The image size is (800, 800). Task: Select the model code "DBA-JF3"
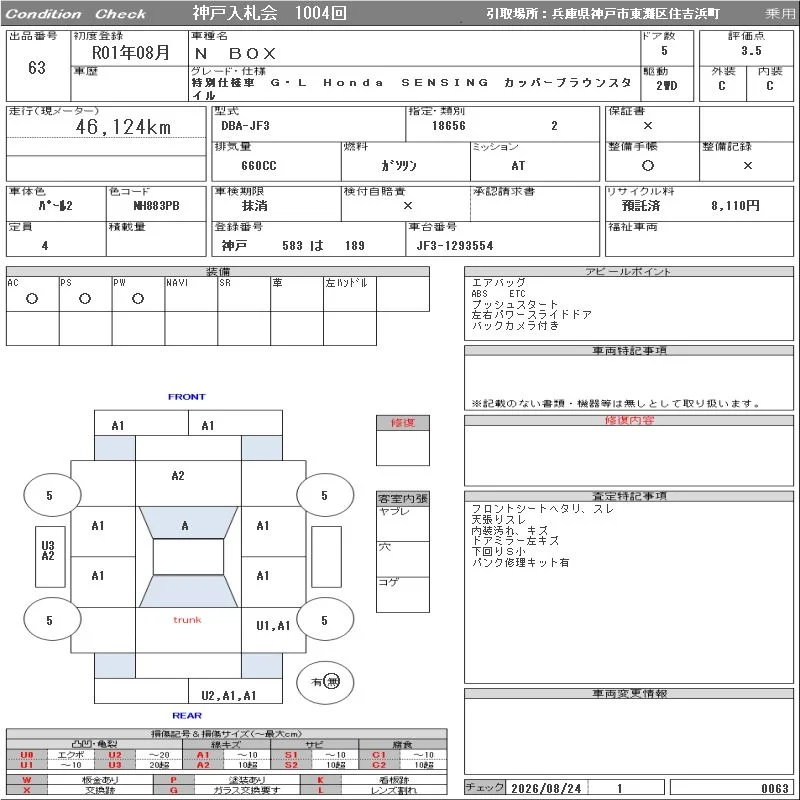point(245,126)
